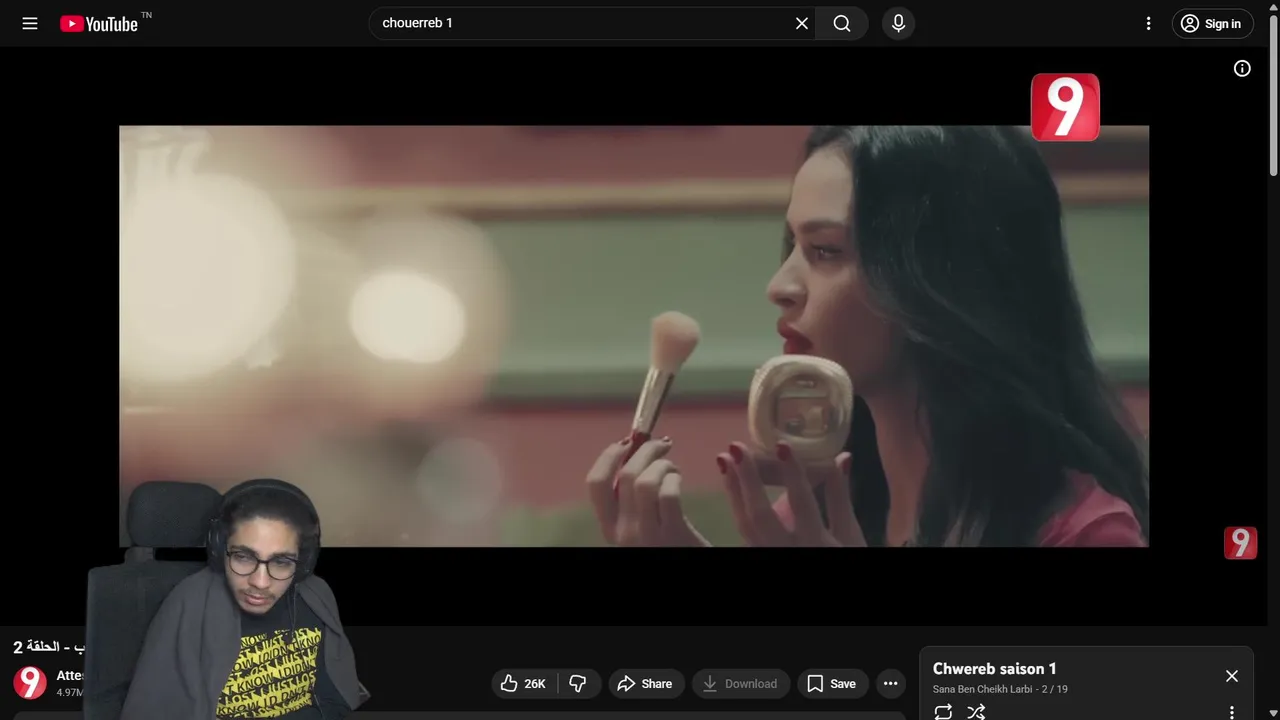The width and height of the screenshot is (1280, 720).
Task: Click the Sign in button
Action: [1212, 24]
